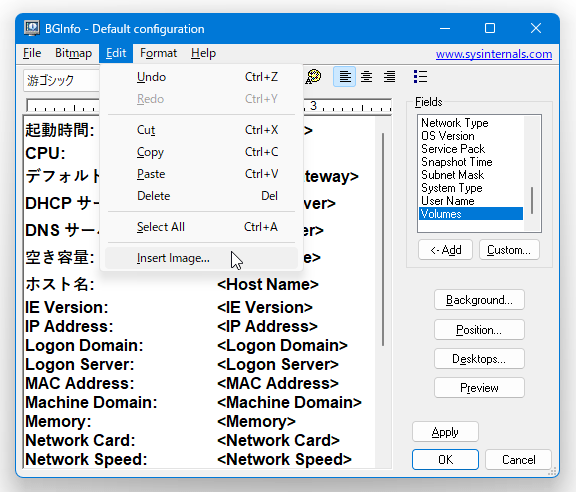Click the ホスト名: label in editor

click(60, 284)
